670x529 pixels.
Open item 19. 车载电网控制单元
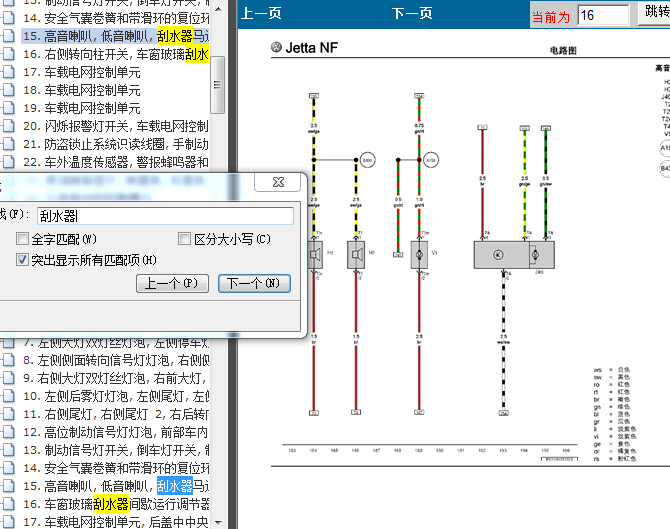[82, 108]
